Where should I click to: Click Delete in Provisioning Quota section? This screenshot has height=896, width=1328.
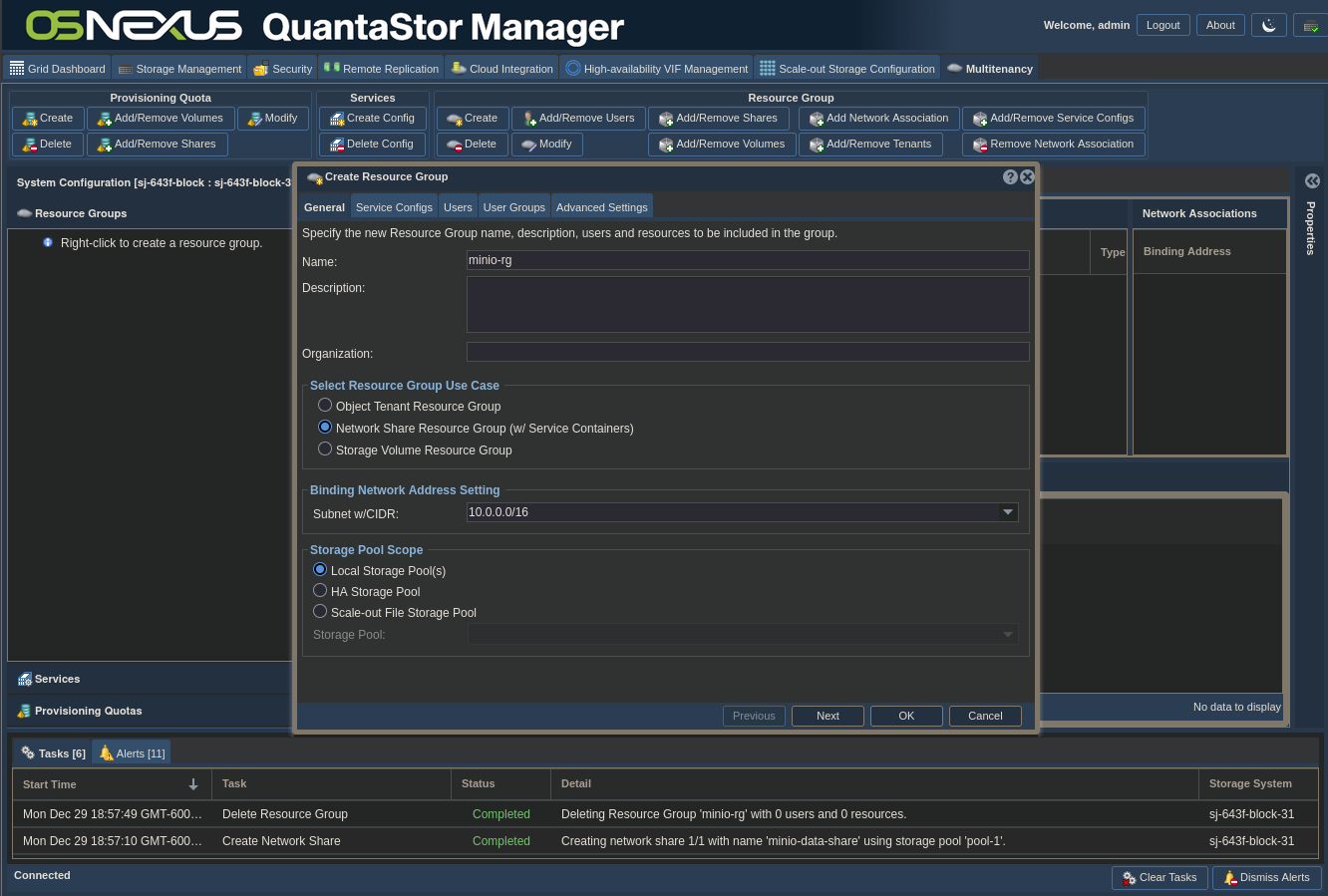click(48, 145)
